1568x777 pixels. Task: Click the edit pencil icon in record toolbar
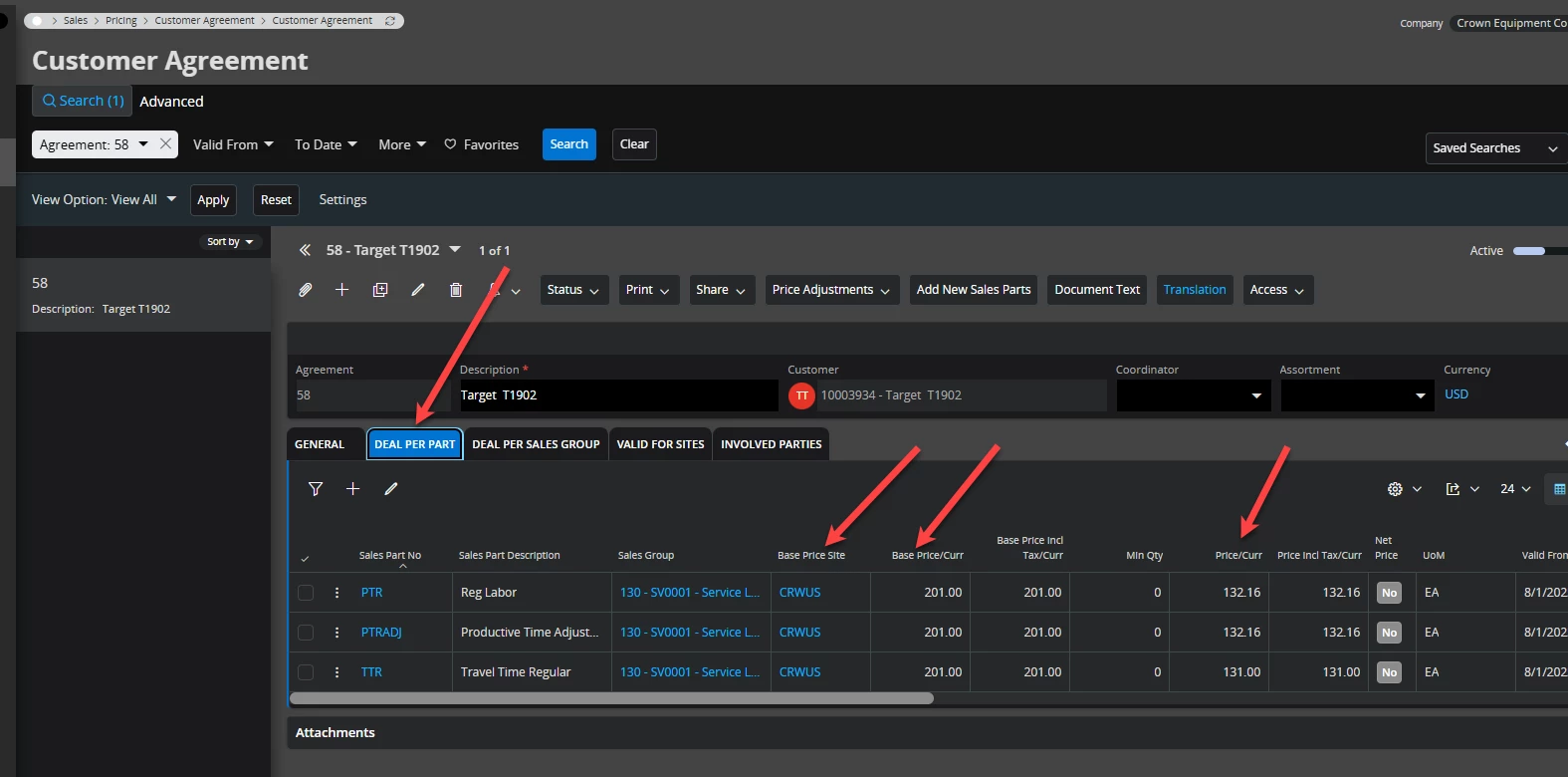418,290
